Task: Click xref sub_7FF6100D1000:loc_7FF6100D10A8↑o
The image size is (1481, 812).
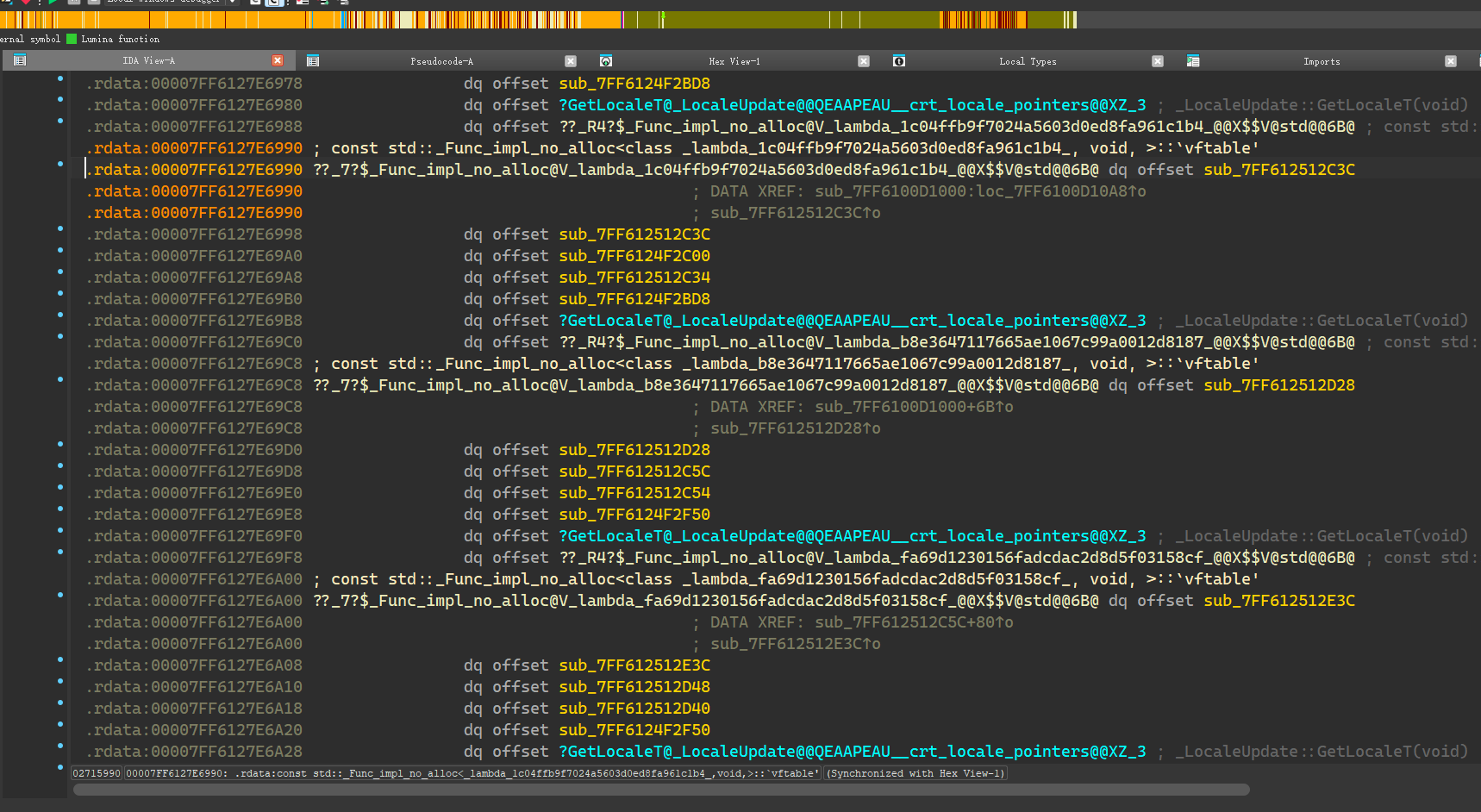Action: pos(980,191)
